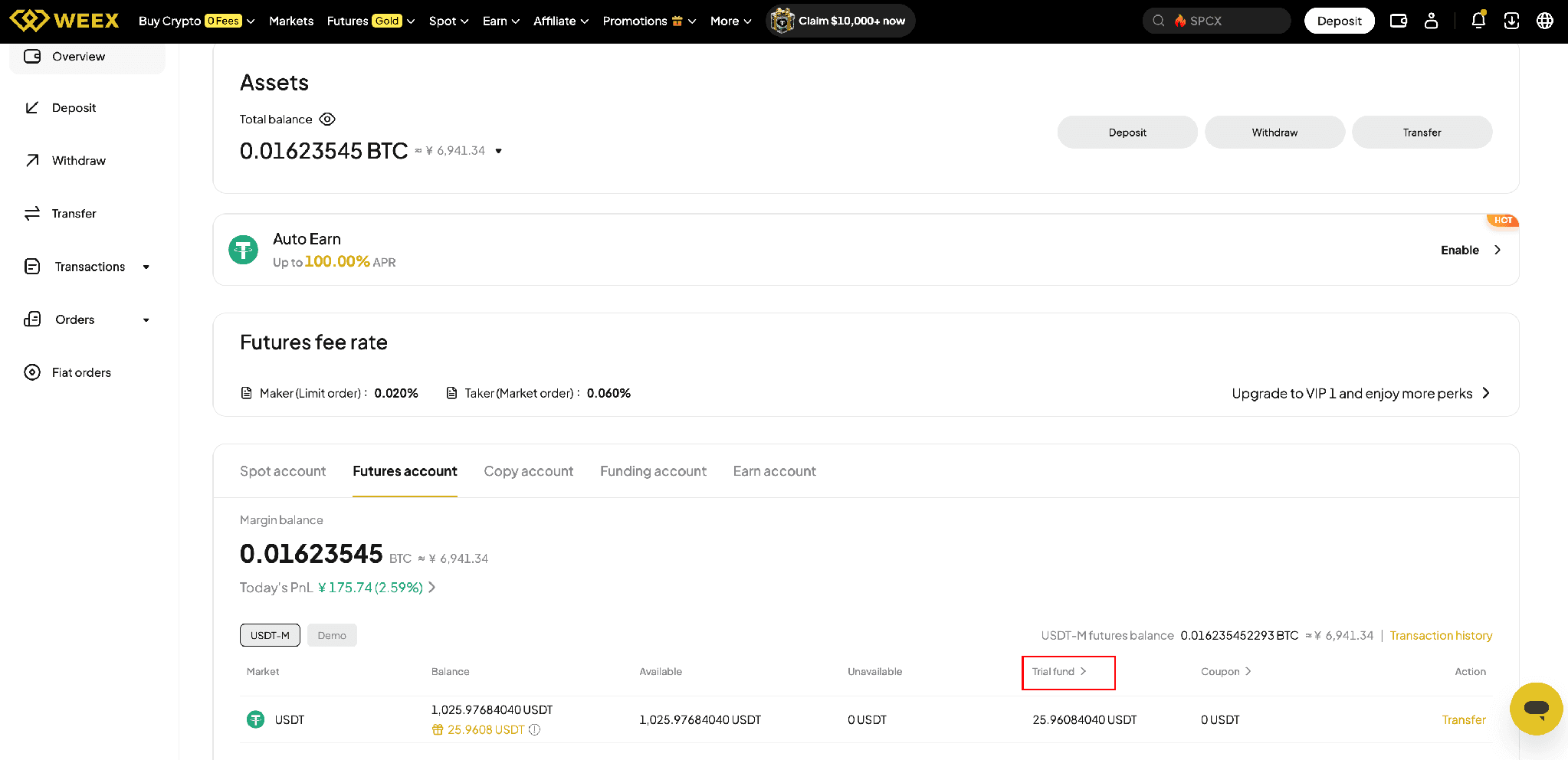Click the Transfer button in Assets card
1568x760 pixels.
(1422, 133)
